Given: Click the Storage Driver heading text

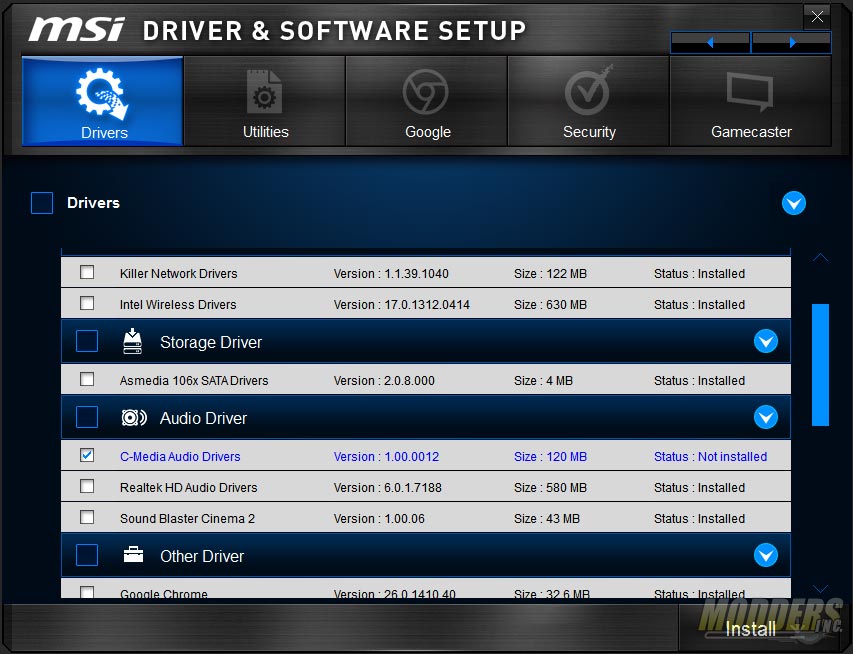Looking at the screenshot, I should [x=211, y=342].
